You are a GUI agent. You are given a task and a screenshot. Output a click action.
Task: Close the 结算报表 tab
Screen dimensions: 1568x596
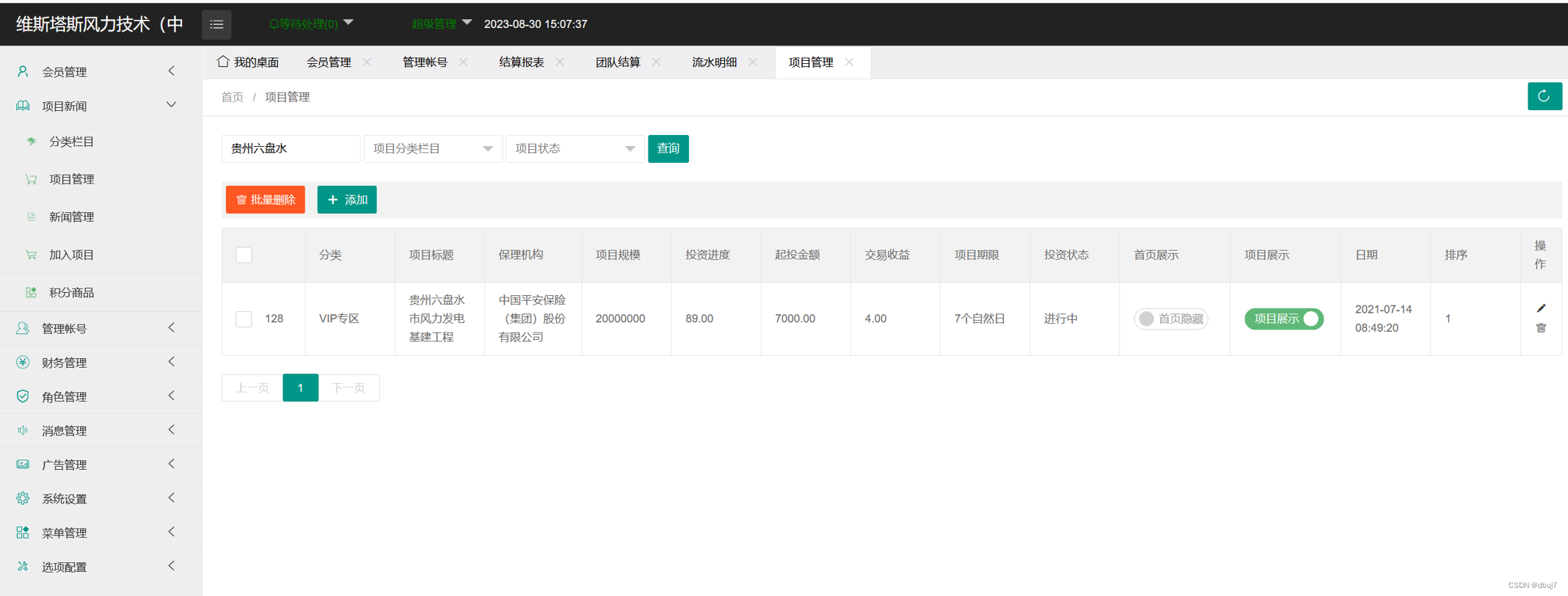[560, 62]
